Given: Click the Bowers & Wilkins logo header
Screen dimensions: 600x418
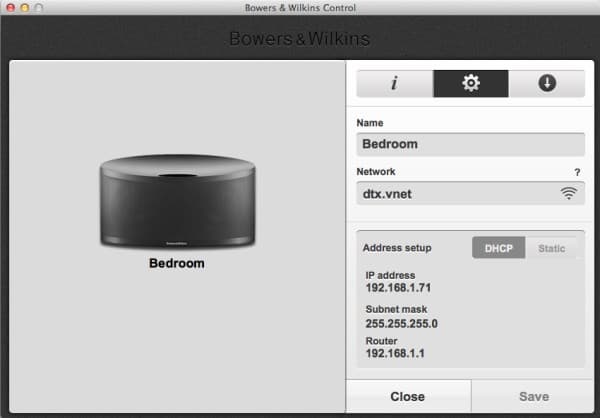Looking at the screenshot, I should coord(300,39).
